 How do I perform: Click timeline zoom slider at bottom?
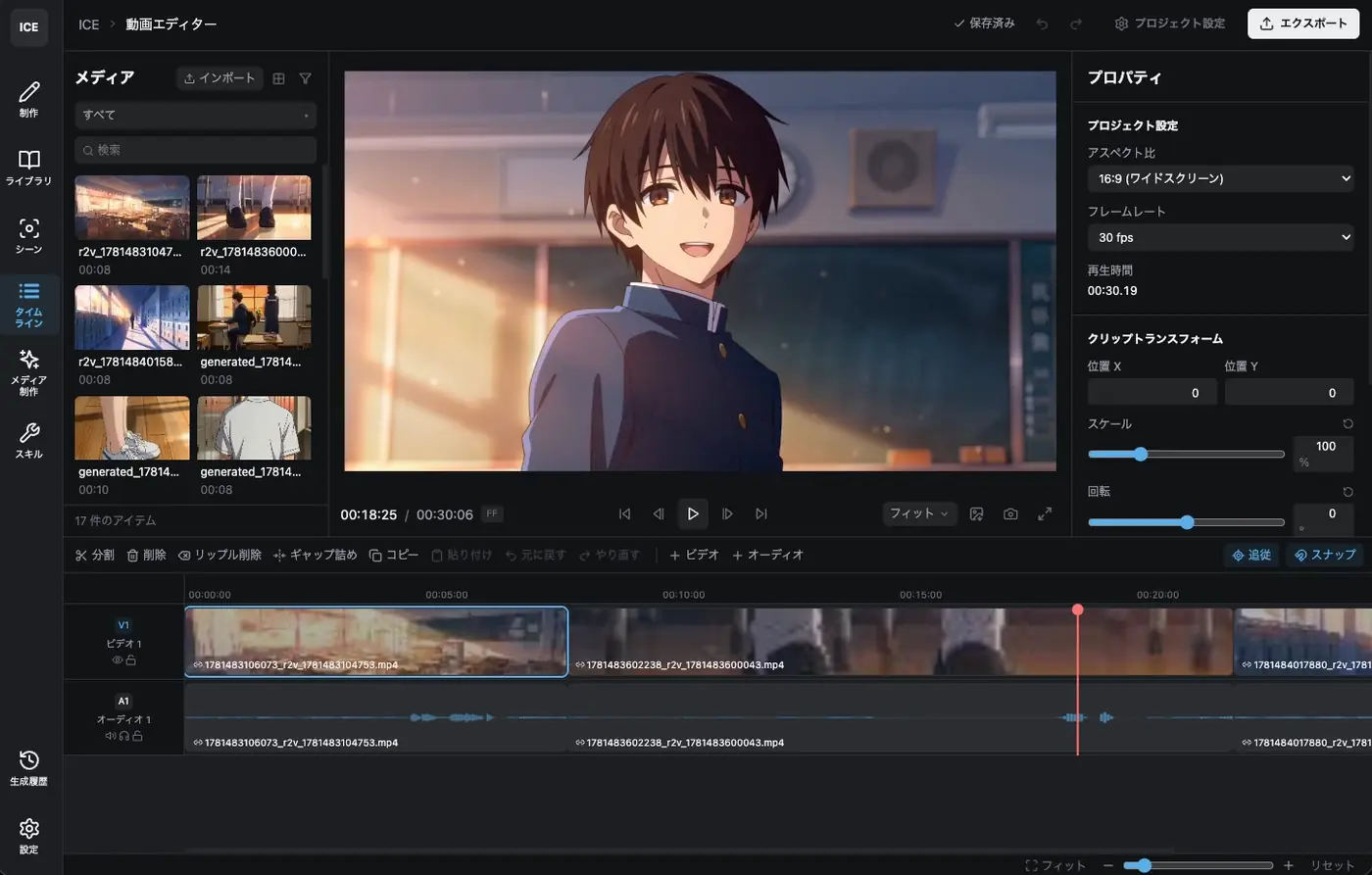point(1198,865)
